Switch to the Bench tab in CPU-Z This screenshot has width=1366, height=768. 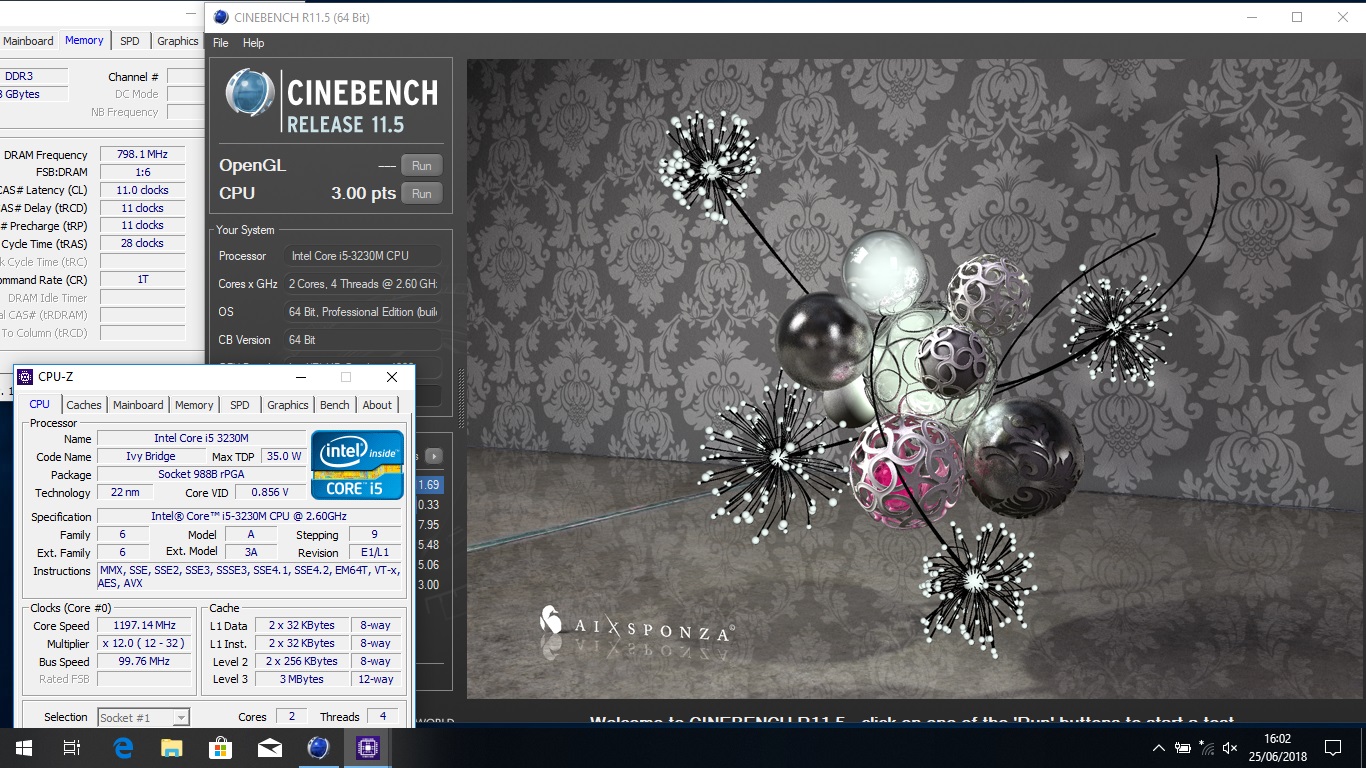click(x=335, y=405)
